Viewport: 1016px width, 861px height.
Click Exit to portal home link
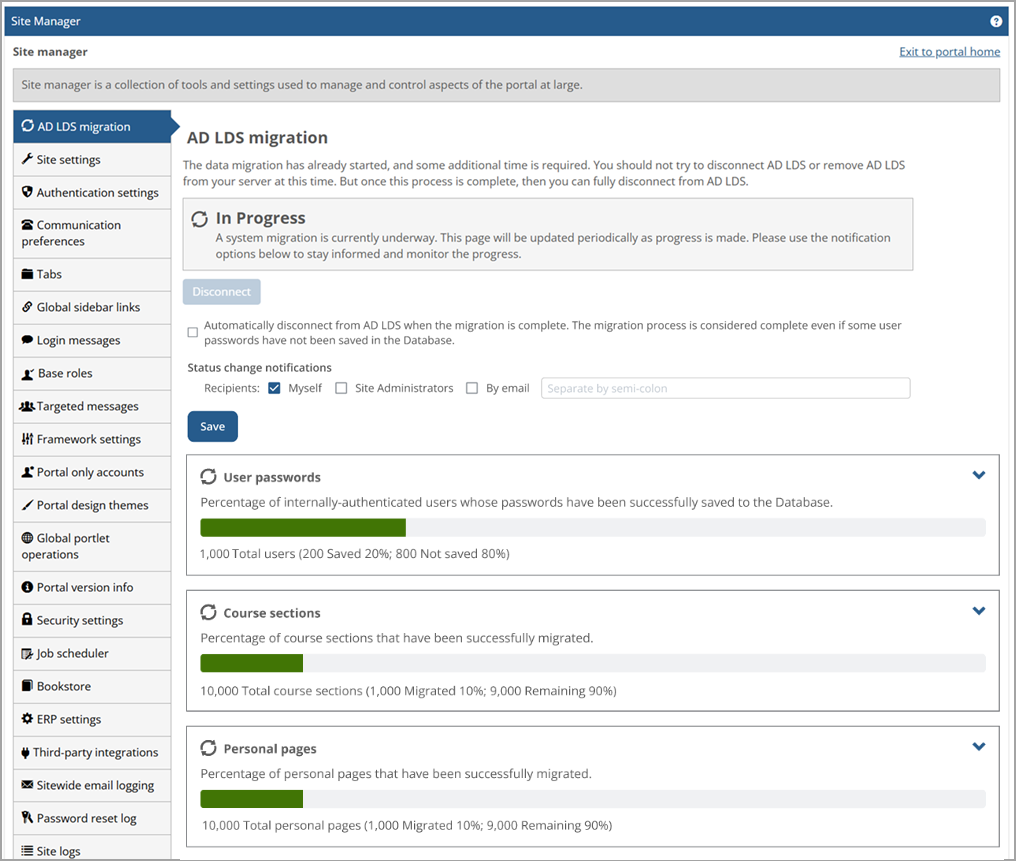[949, 52]
